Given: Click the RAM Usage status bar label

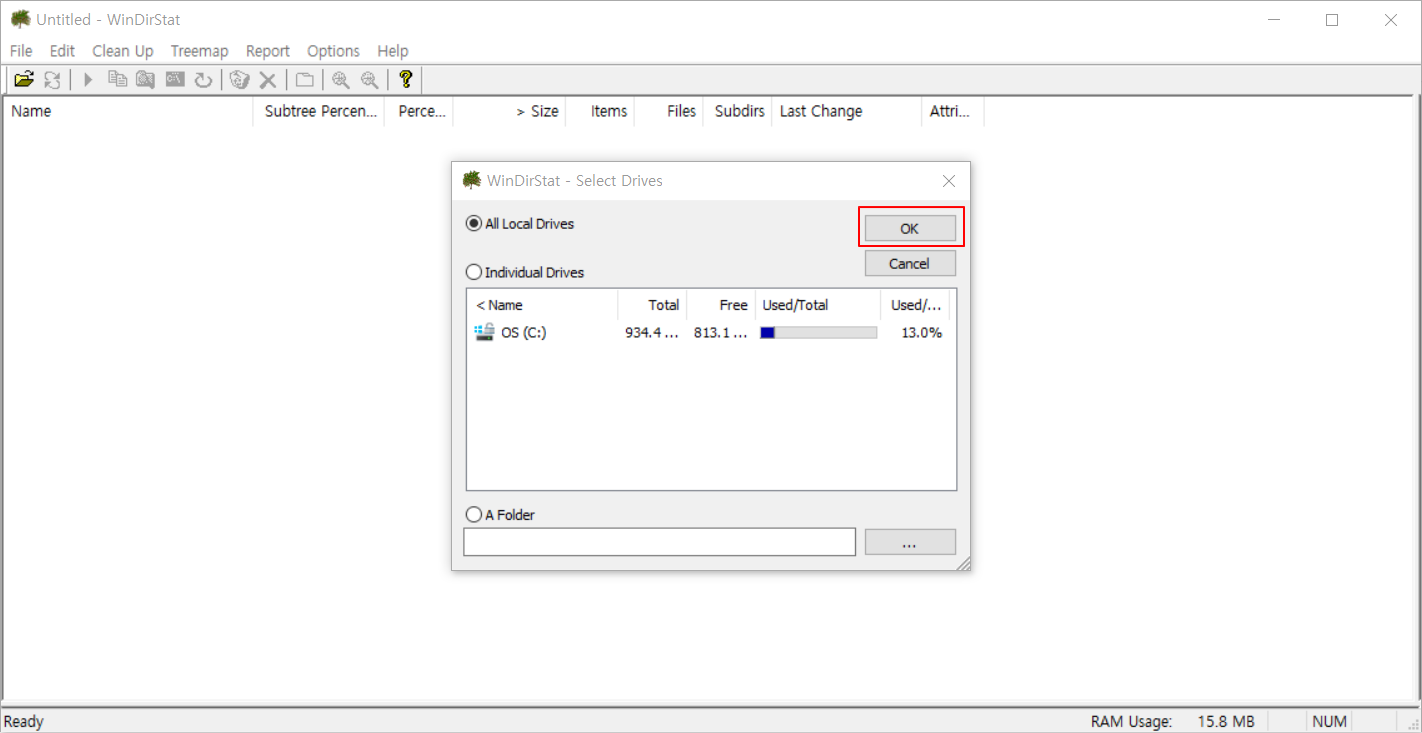Looking at the screenshot, I should (x=1131, y=721).
